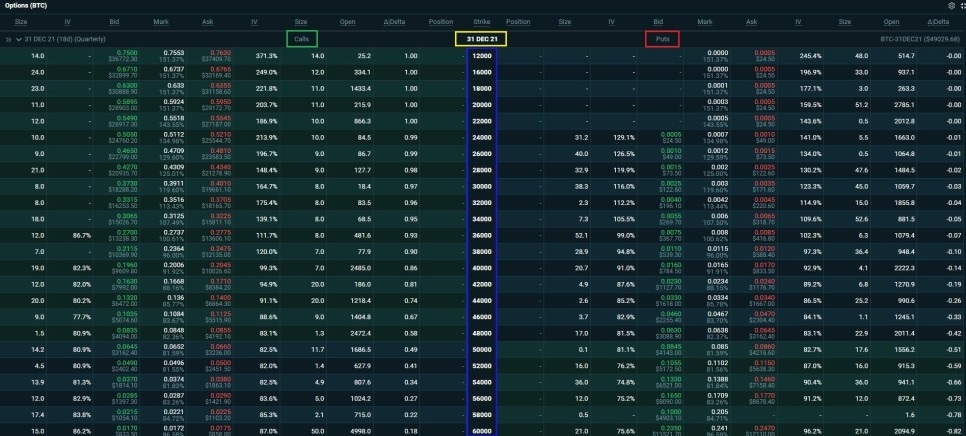Click put bid 0.0160 in the 40000 row

tap(671, 265)
